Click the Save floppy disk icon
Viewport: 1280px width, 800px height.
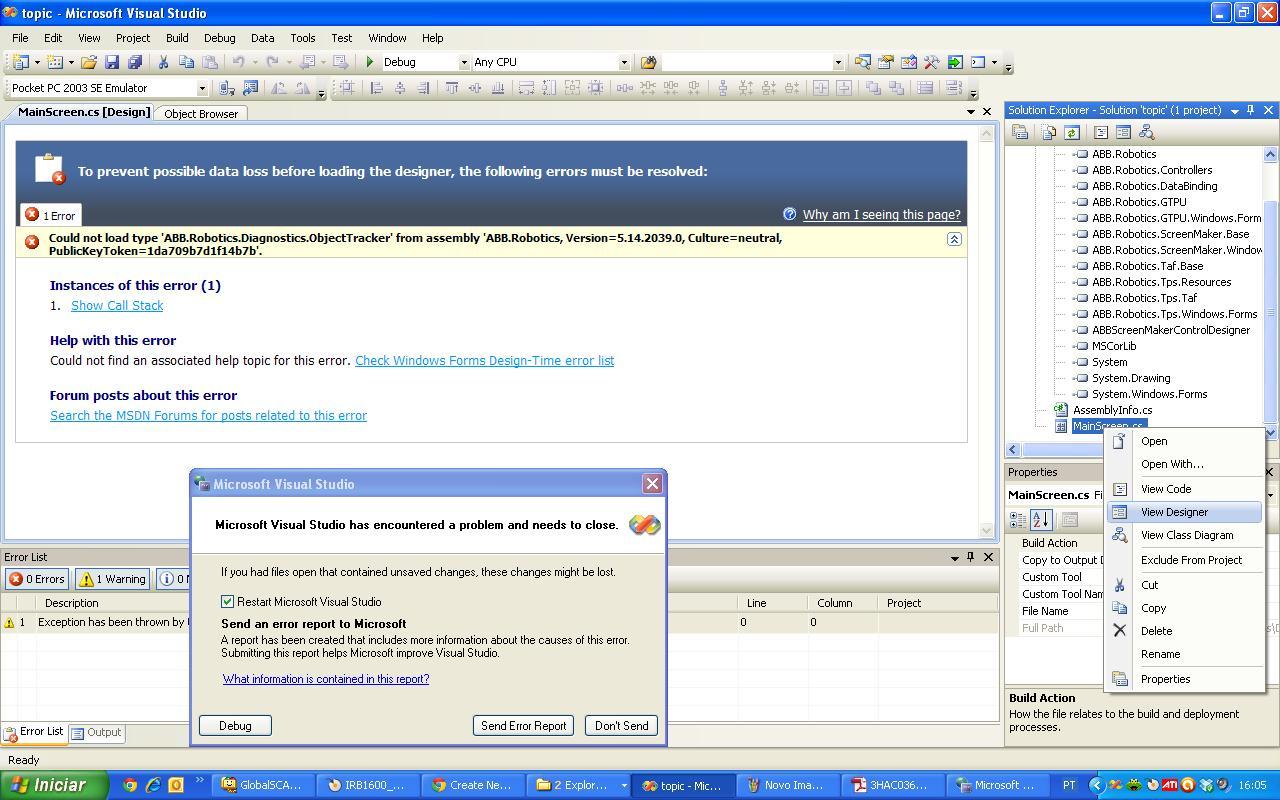112,62
